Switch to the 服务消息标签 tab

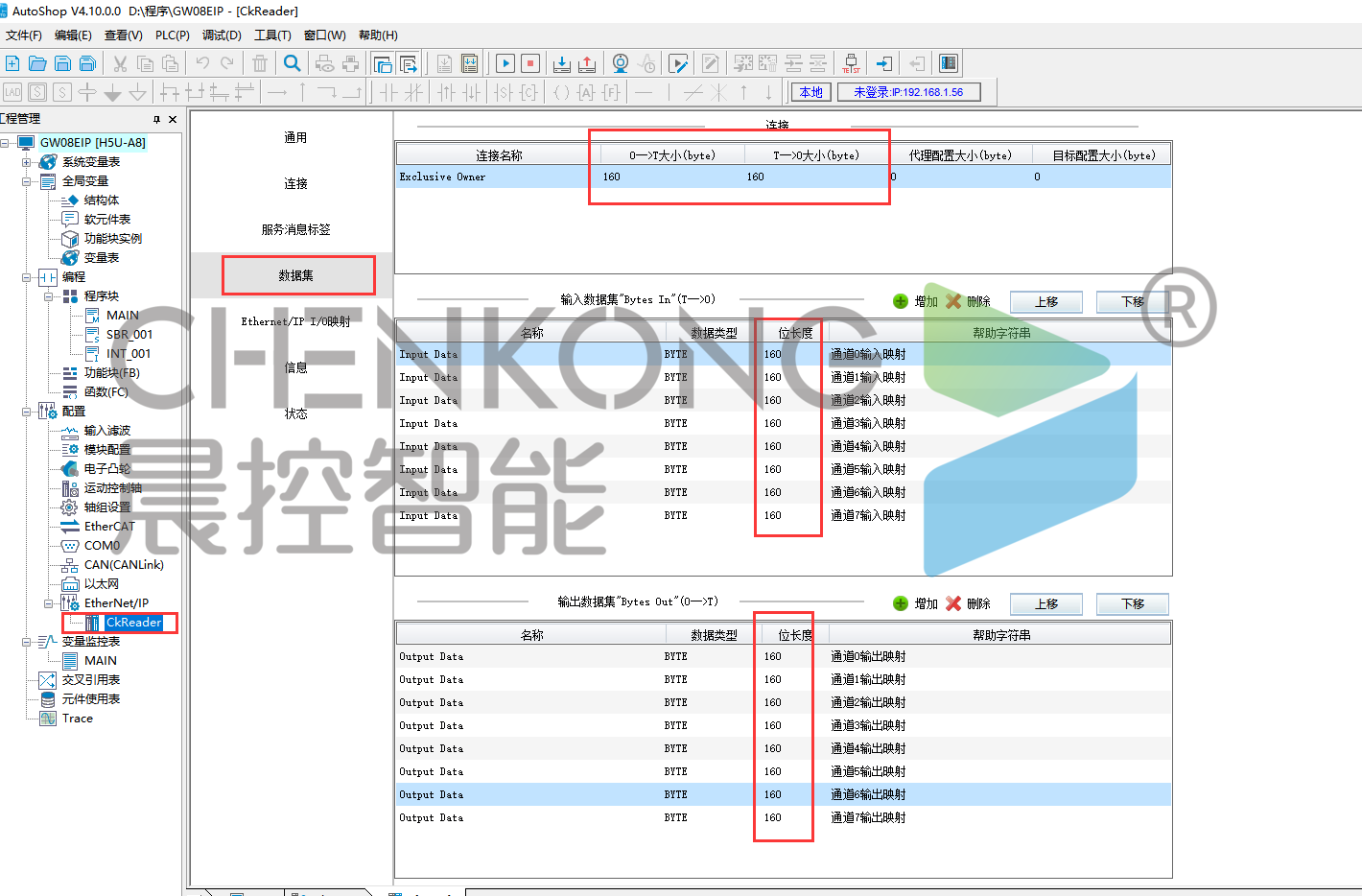click(295, 229)
